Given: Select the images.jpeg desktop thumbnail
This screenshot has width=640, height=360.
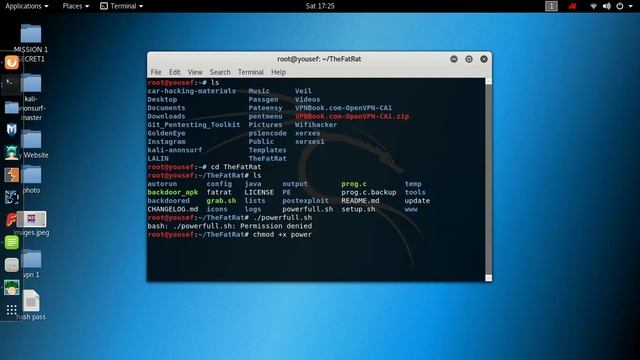Looking at the screenshot, I should click(31, 224).
